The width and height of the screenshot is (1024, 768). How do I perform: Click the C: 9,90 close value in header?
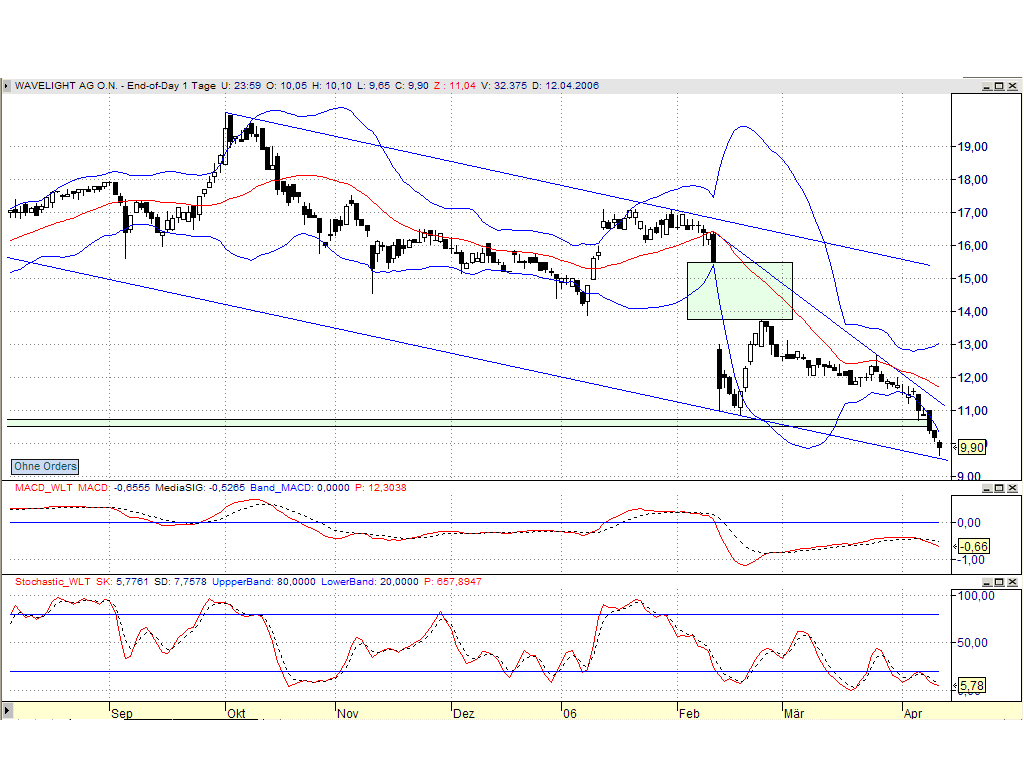coord(411,86)
